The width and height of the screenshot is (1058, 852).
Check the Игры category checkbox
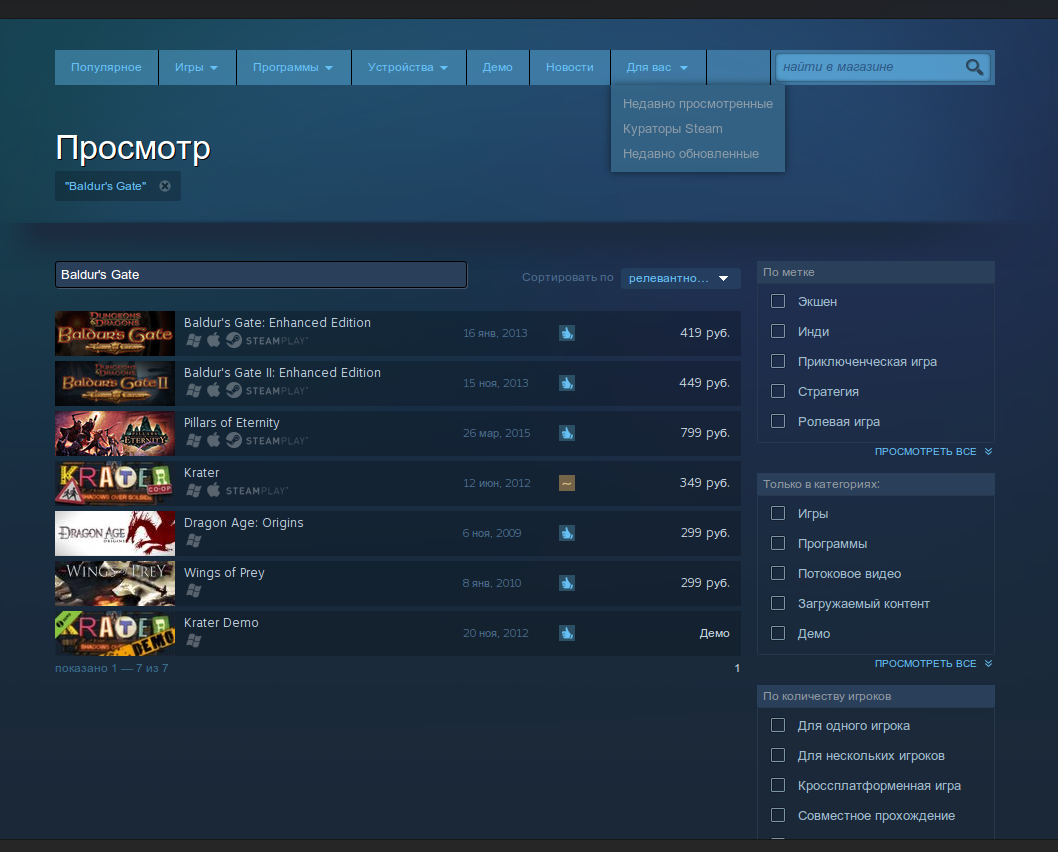tap(778, 513)
